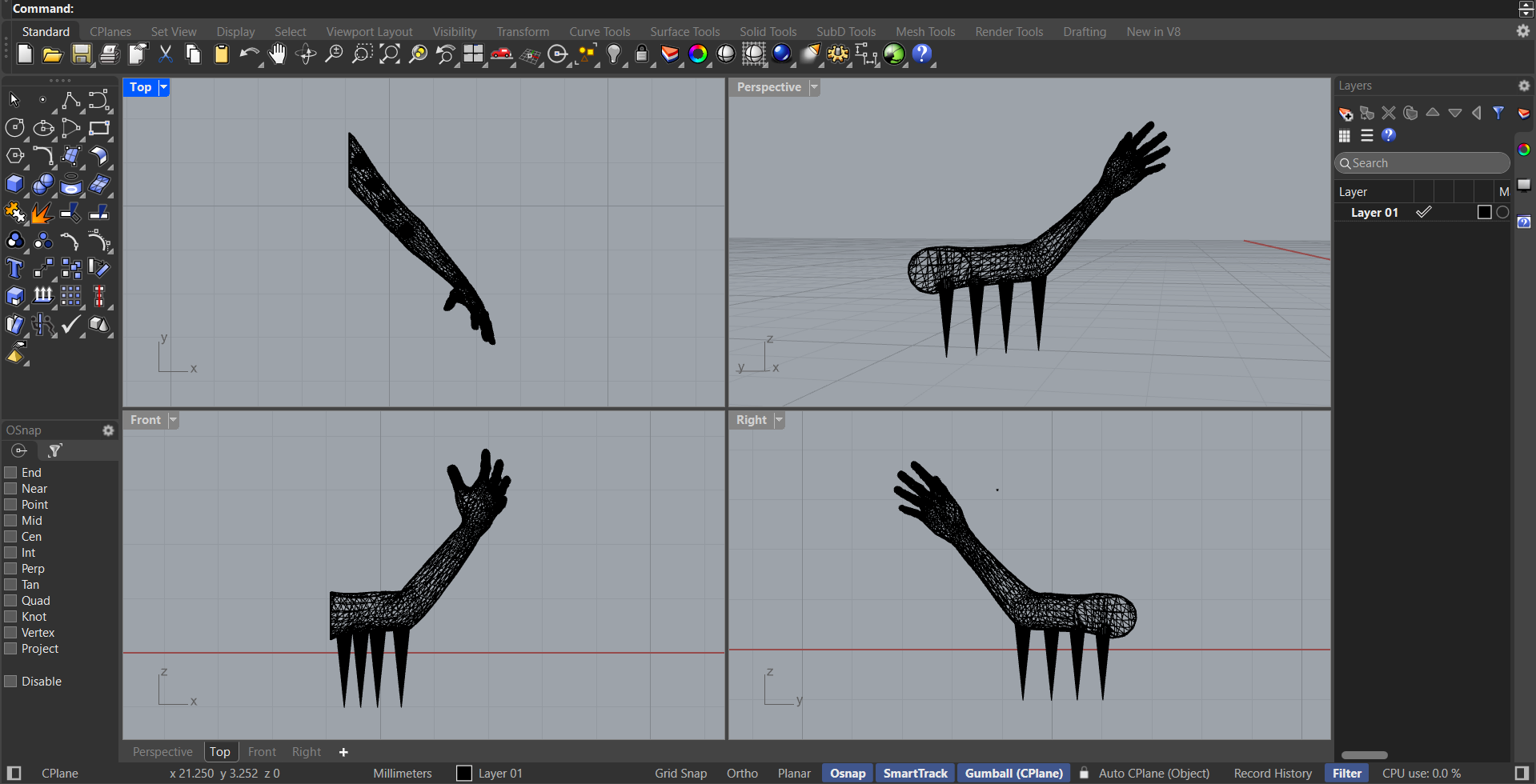
Task: Click the New file icon
Action: tap(25, 54)
